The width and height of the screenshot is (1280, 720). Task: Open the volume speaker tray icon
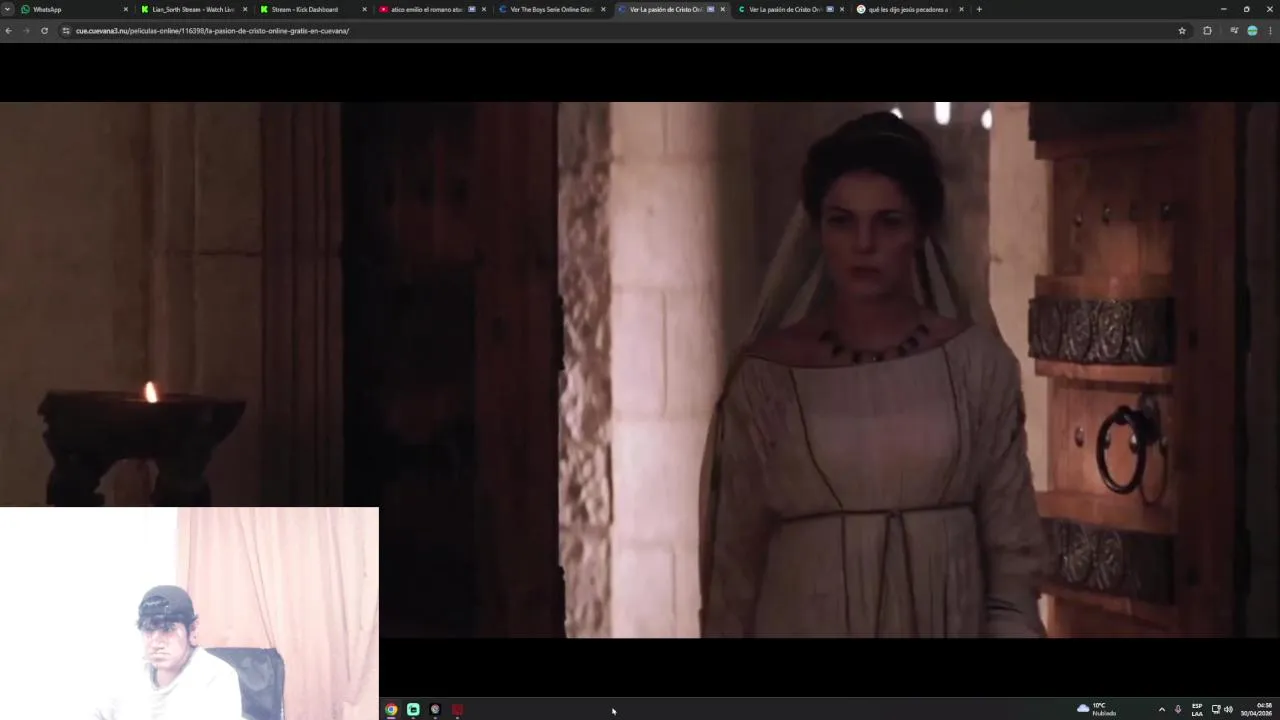(x=1228, y=709)
